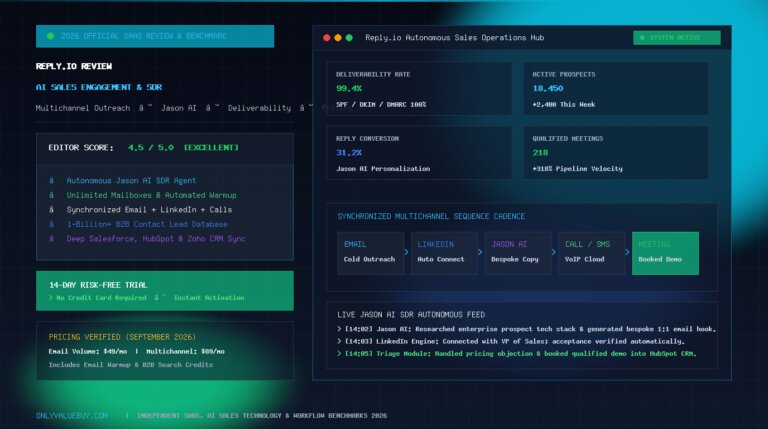Click the +318% Pipeline Velocity line

[577, 168]
